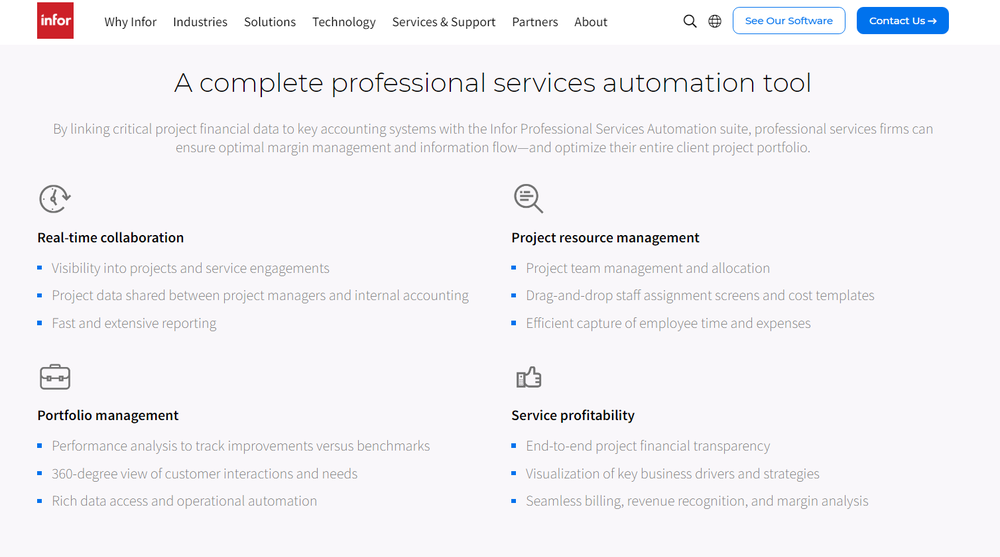Click "Drag-and-drop staff assignment screens" line
This screenshot has height=557, width=1000.
[700, 295]
